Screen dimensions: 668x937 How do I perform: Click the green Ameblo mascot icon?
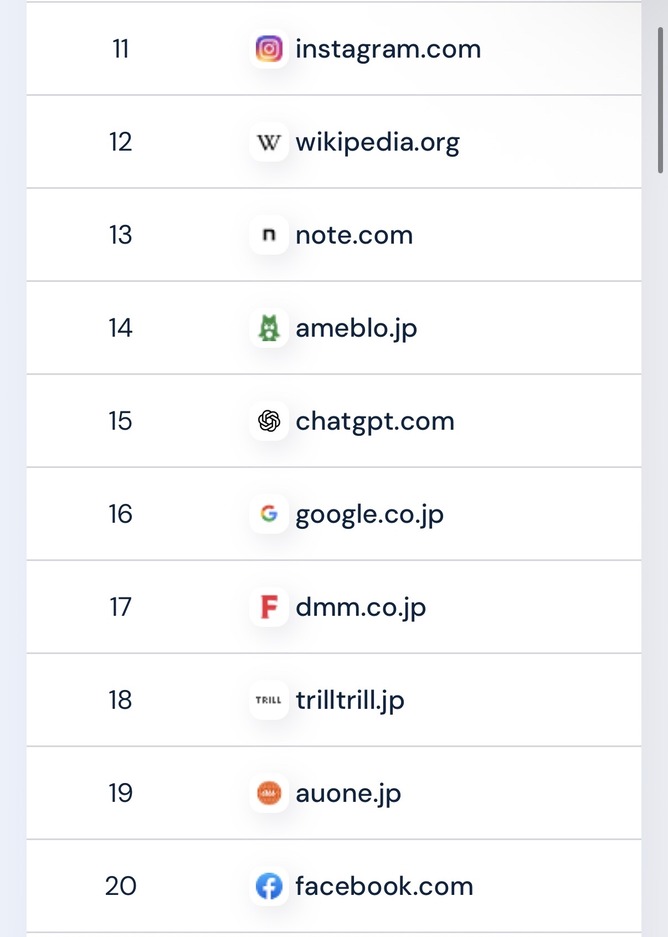pos(268,328)
